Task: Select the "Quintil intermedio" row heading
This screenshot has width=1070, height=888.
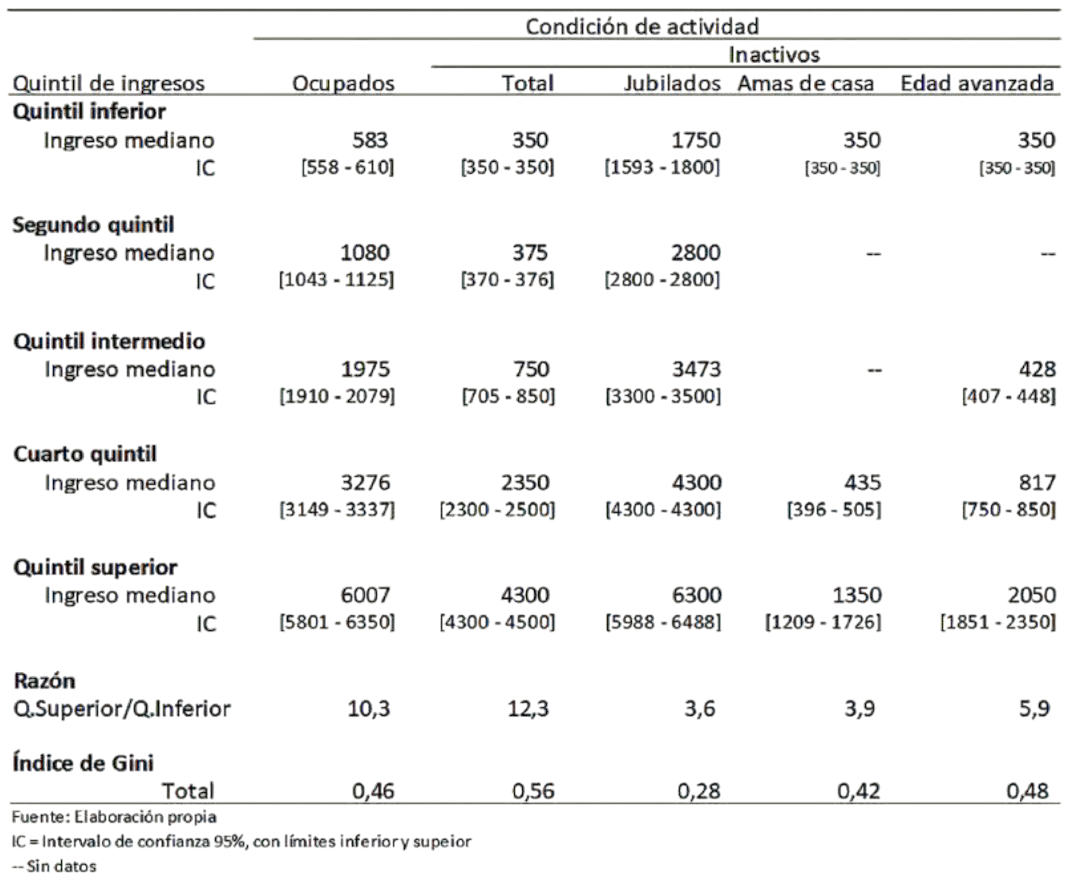Action: pos(109,341)
